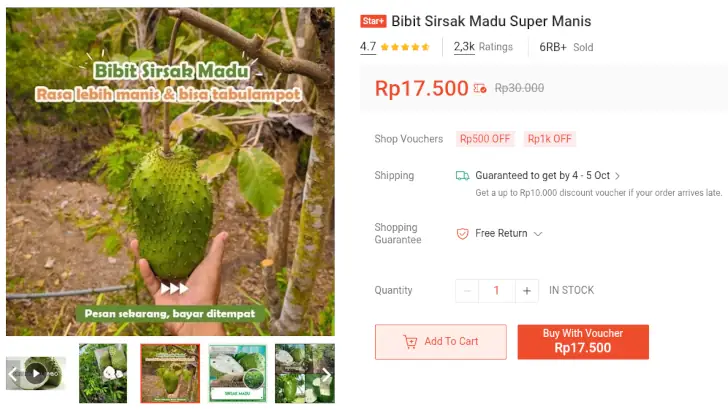Click the previous thumbnail arrow
This screenshot has height=410, width=728.
(13, 375)
